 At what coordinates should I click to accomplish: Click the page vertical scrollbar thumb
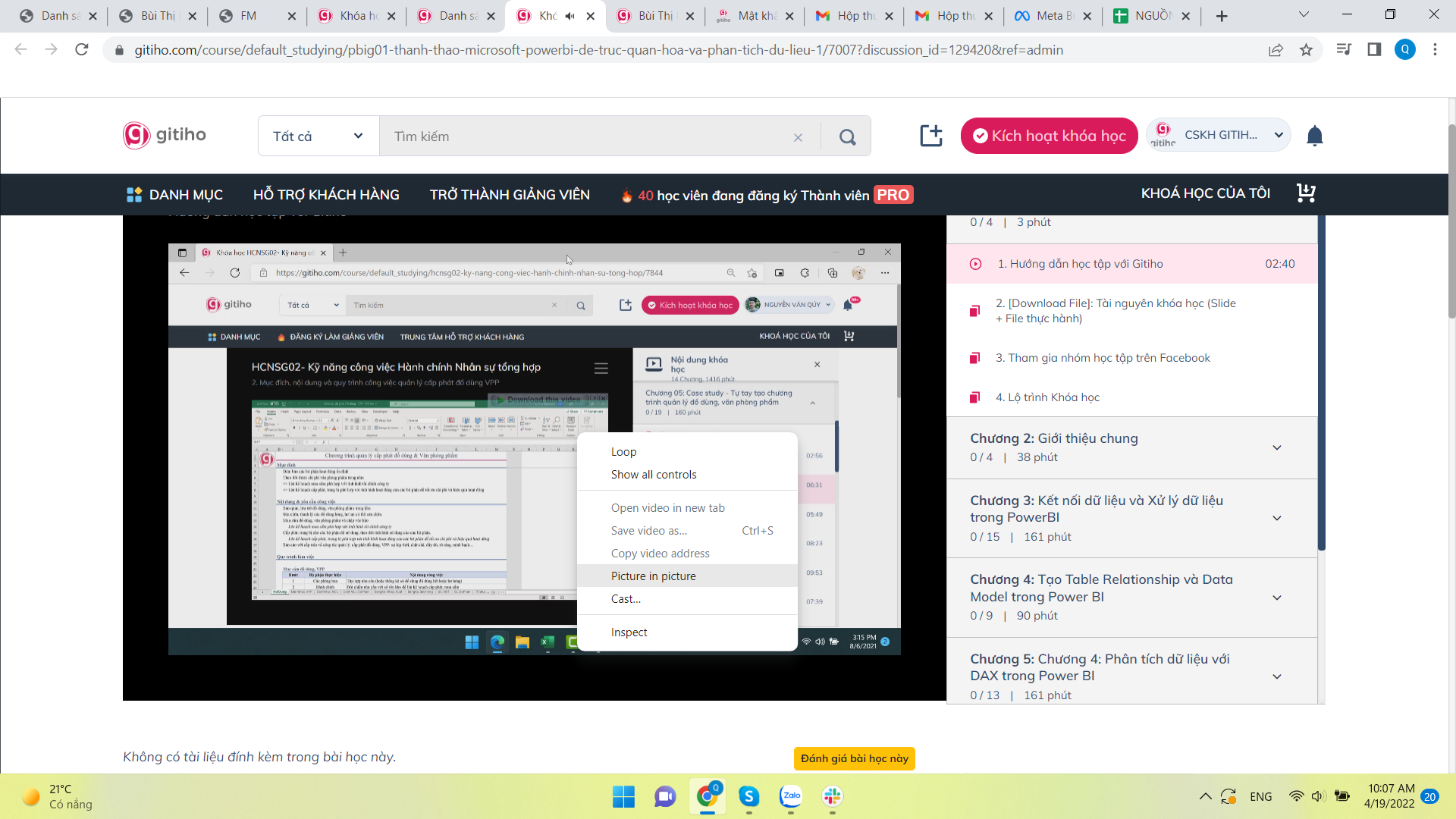click(x=1451, y=220)
